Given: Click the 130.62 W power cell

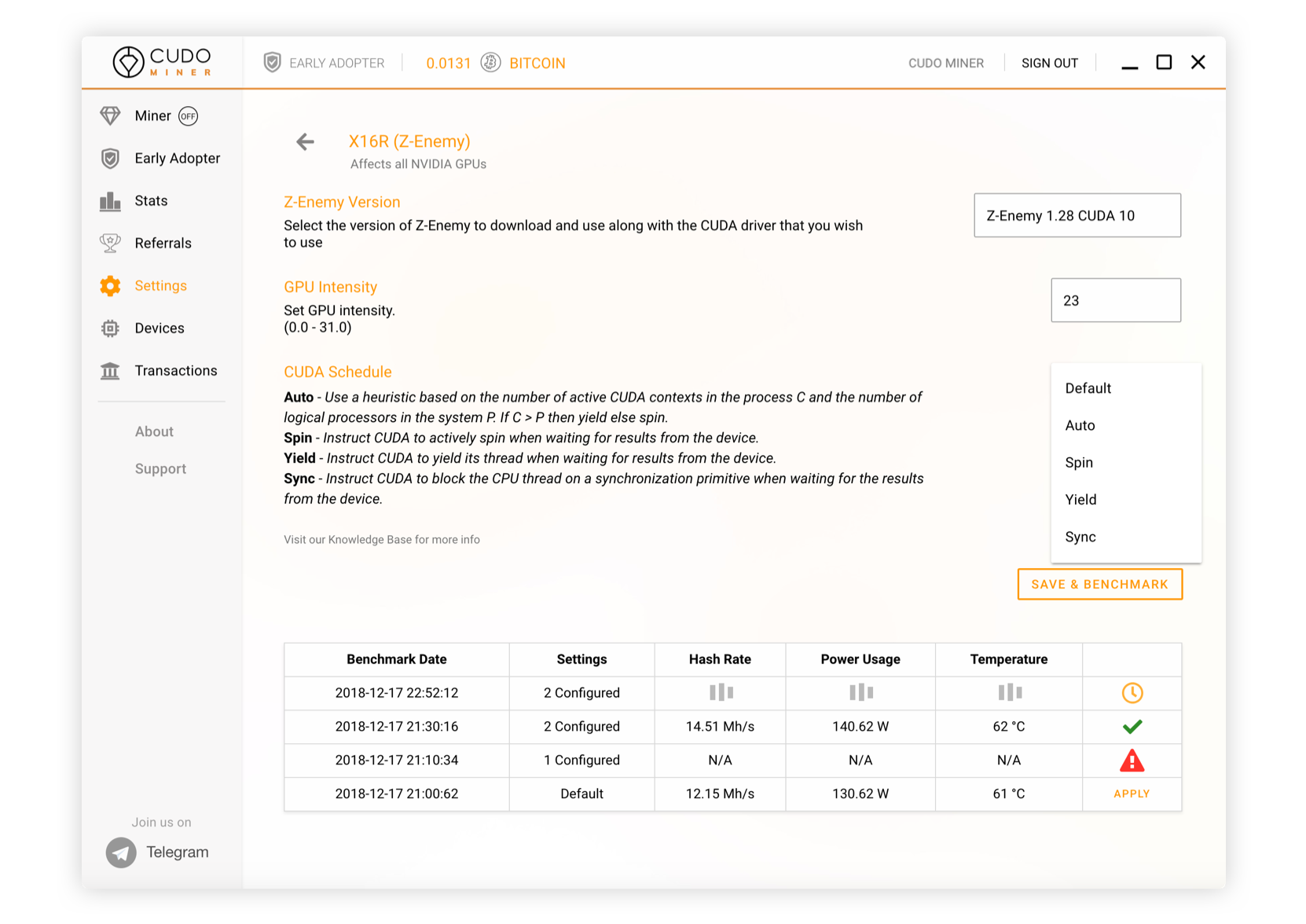Looking at the screenshot, I should click(x=860, y=794).
